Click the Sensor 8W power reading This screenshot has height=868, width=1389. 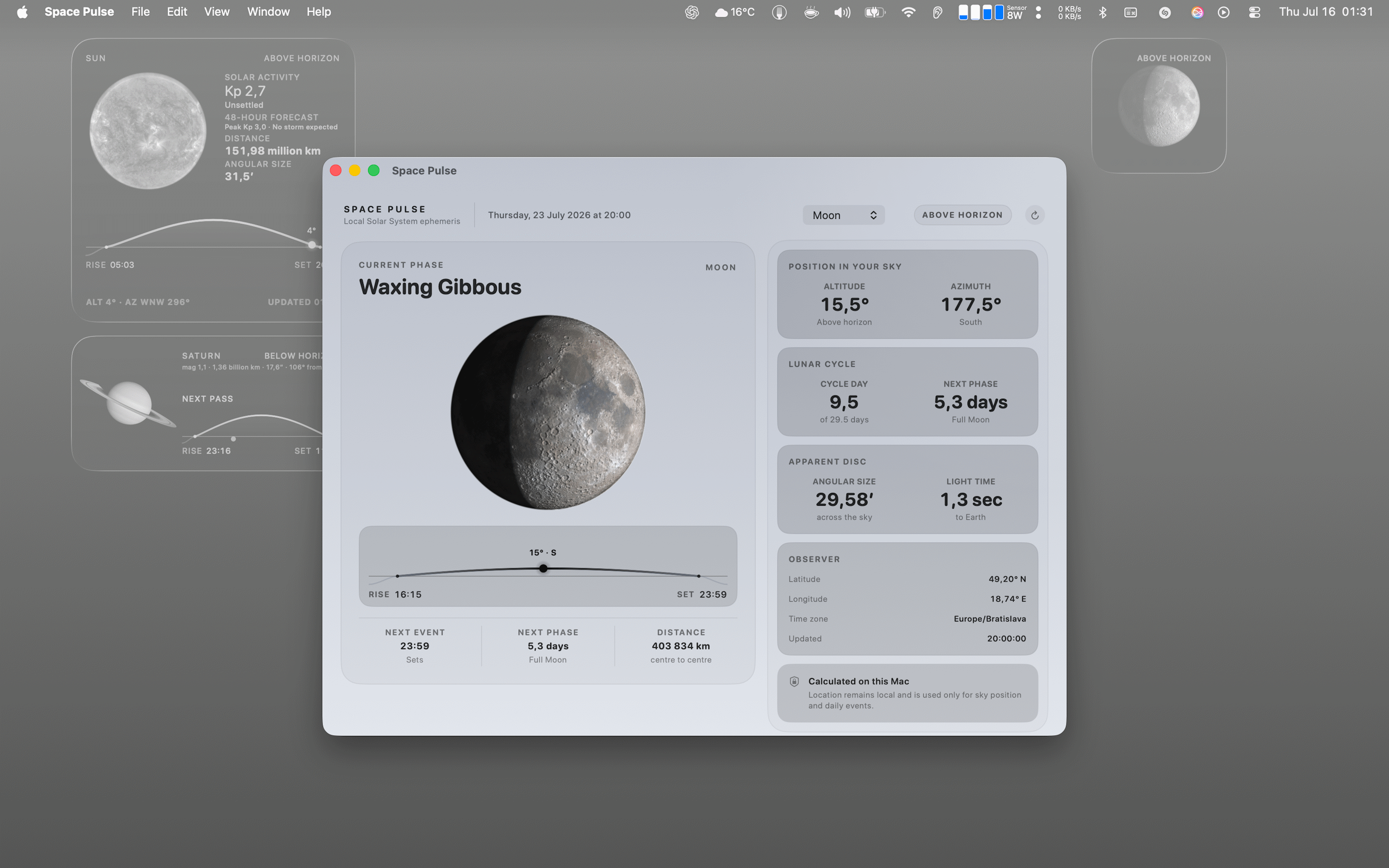point(1016,12)
